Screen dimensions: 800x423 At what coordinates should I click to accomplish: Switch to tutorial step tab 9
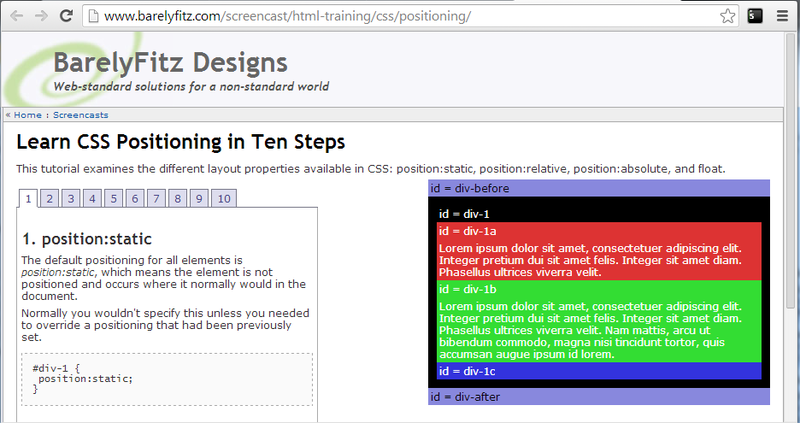coord(199,198)
